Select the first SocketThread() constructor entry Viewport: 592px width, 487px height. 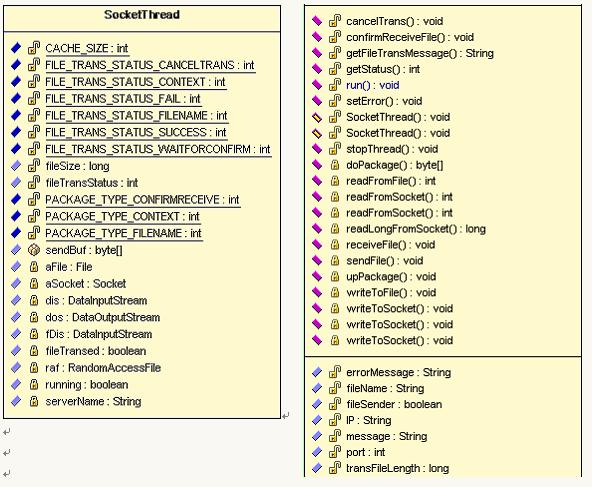398,117
